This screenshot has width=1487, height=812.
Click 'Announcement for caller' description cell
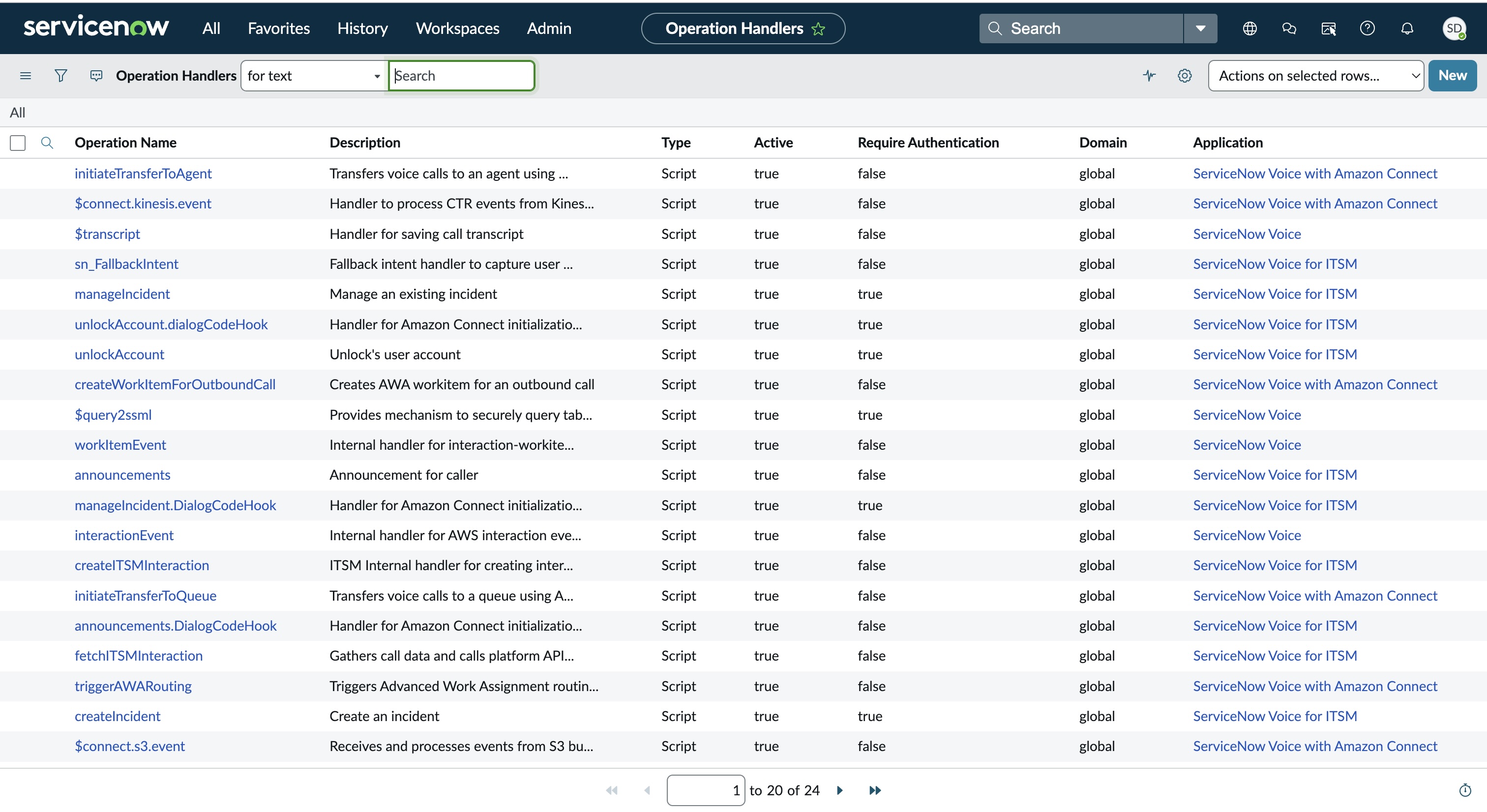404,475
